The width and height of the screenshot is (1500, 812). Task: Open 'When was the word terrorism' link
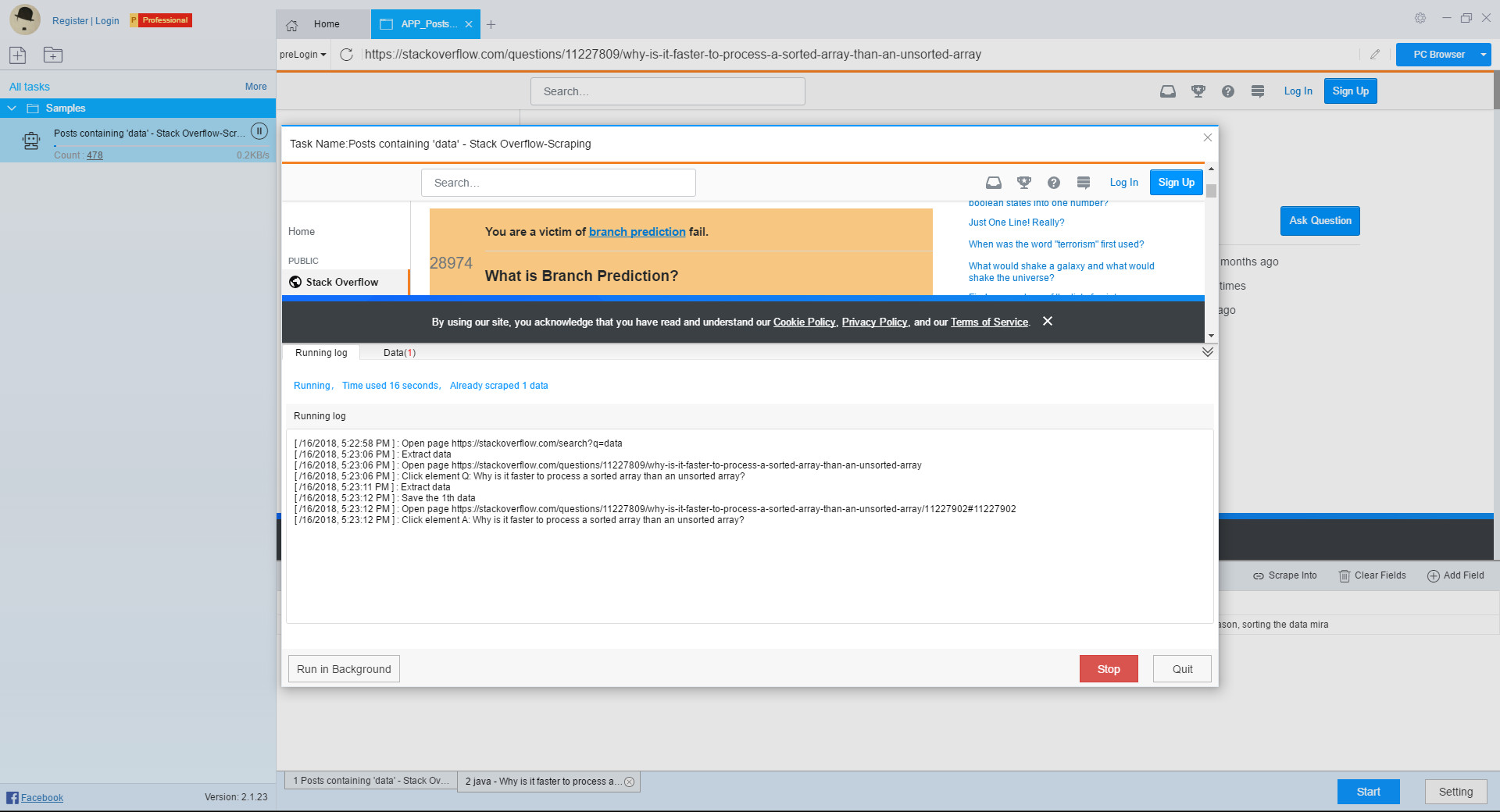pos(1056,244)
